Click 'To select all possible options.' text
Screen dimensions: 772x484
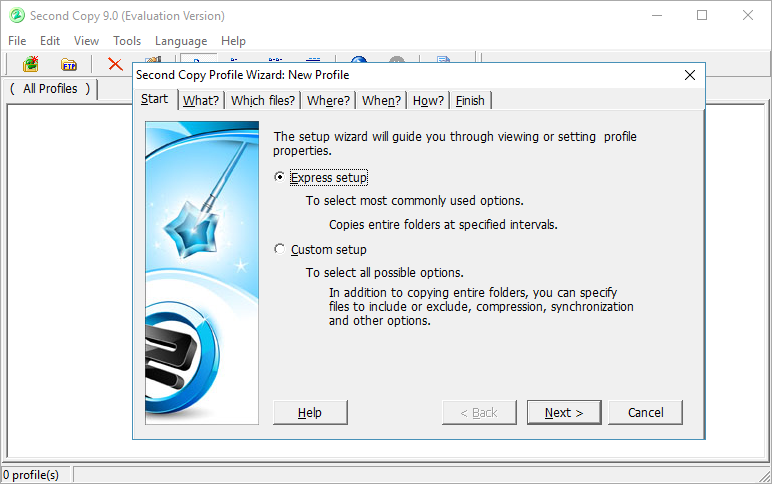pos(385,272)
